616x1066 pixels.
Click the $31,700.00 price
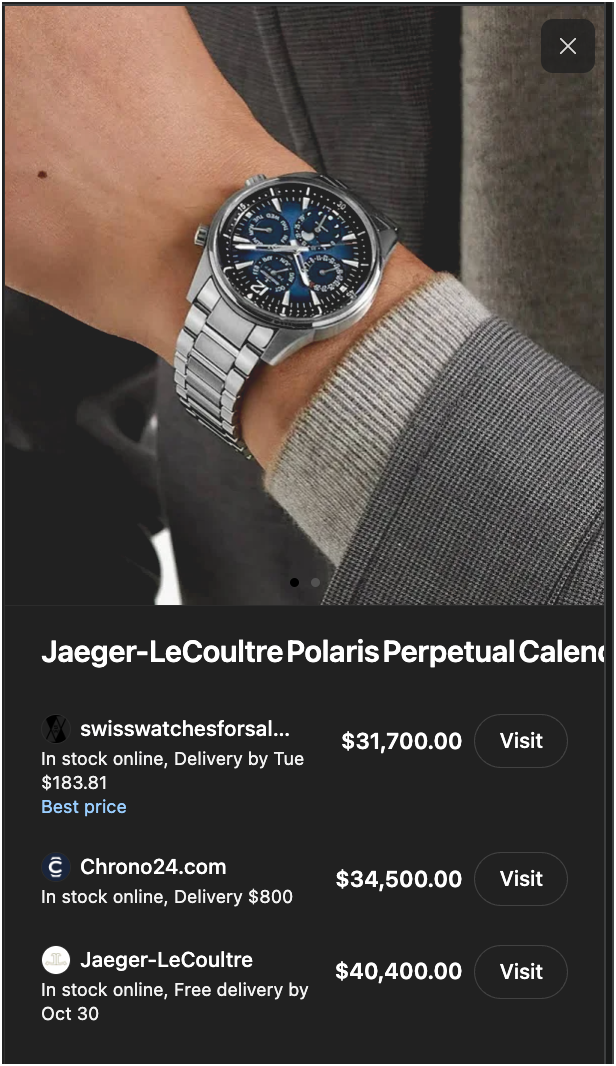(401, 741)
